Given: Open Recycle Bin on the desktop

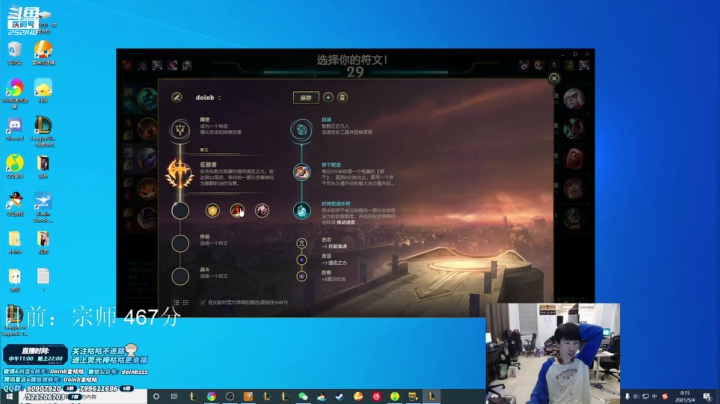Looking at the screenshot, I should (15, 53).
